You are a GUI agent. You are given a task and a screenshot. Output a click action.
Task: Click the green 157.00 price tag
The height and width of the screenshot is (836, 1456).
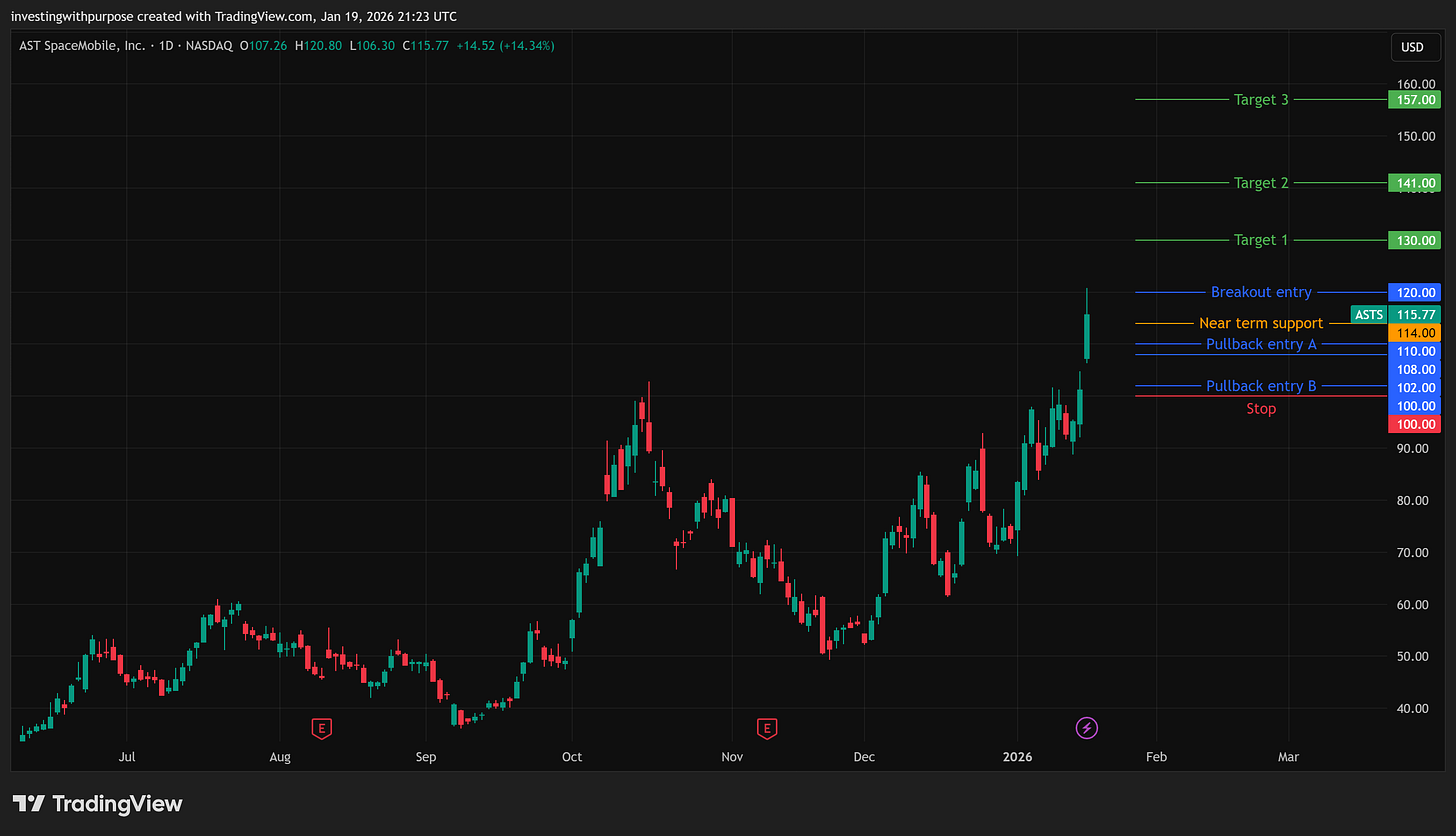coord(1414,99)
